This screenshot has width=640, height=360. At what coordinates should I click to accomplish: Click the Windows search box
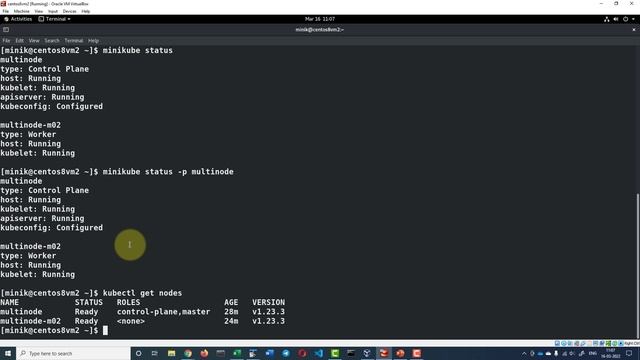[73, 353]
